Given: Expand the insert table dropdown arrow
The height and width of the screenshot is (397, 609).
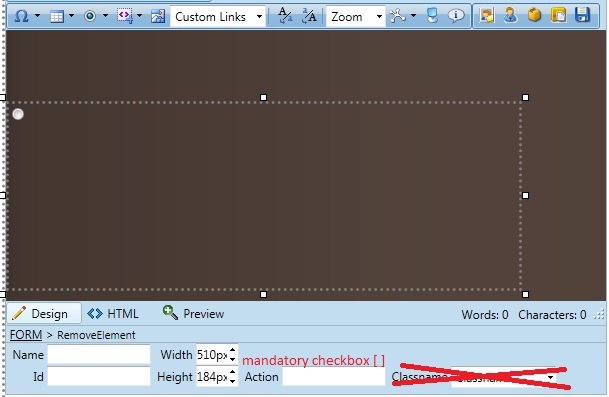Looking at the screenshot, I should tap(71, 16).
